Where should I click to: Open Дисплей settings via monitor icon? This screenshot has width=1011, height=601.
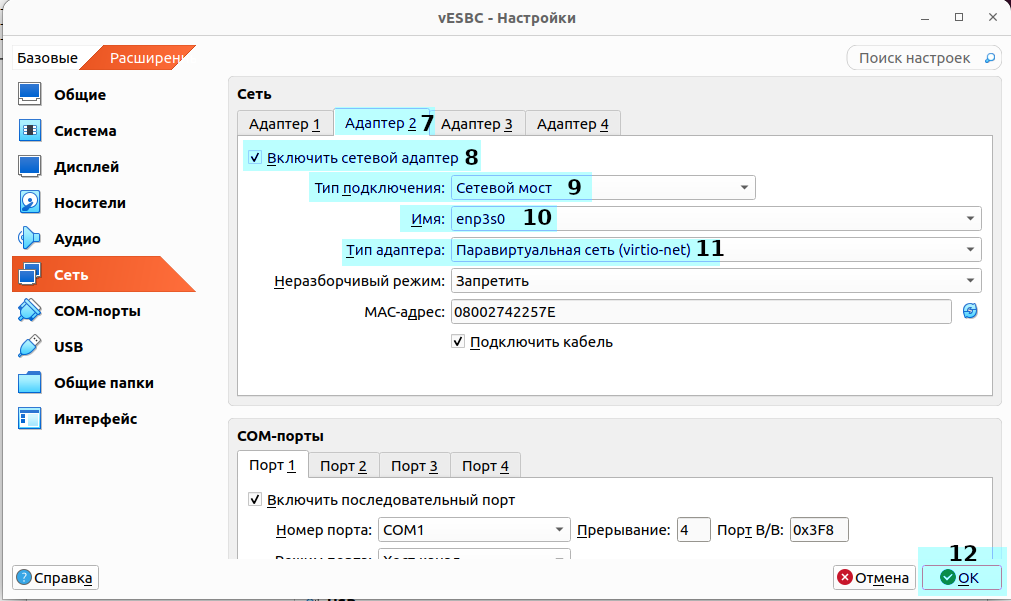[x=30, y=167]
